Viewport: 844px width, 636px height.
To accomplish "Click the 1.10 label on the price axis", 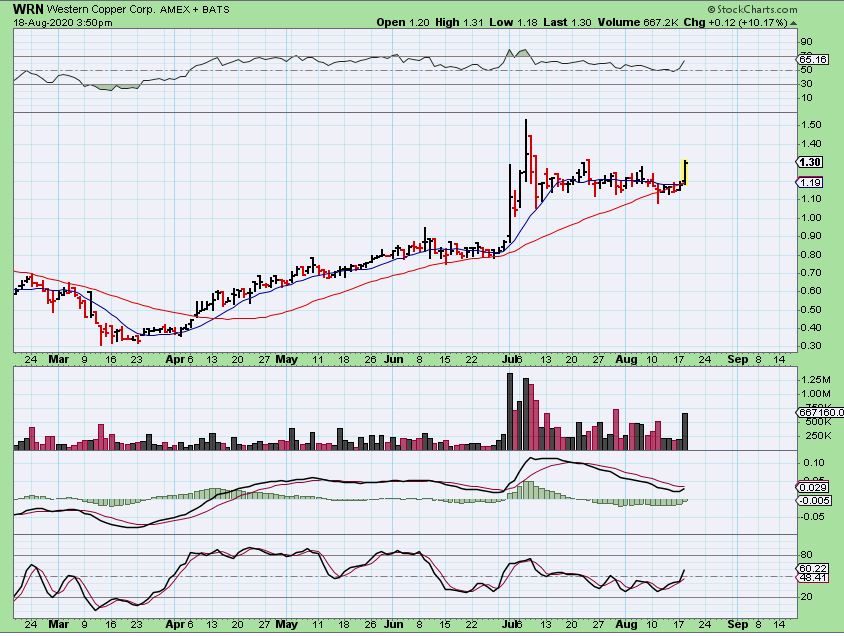I will pyautogui.click(x=811, y=199).
